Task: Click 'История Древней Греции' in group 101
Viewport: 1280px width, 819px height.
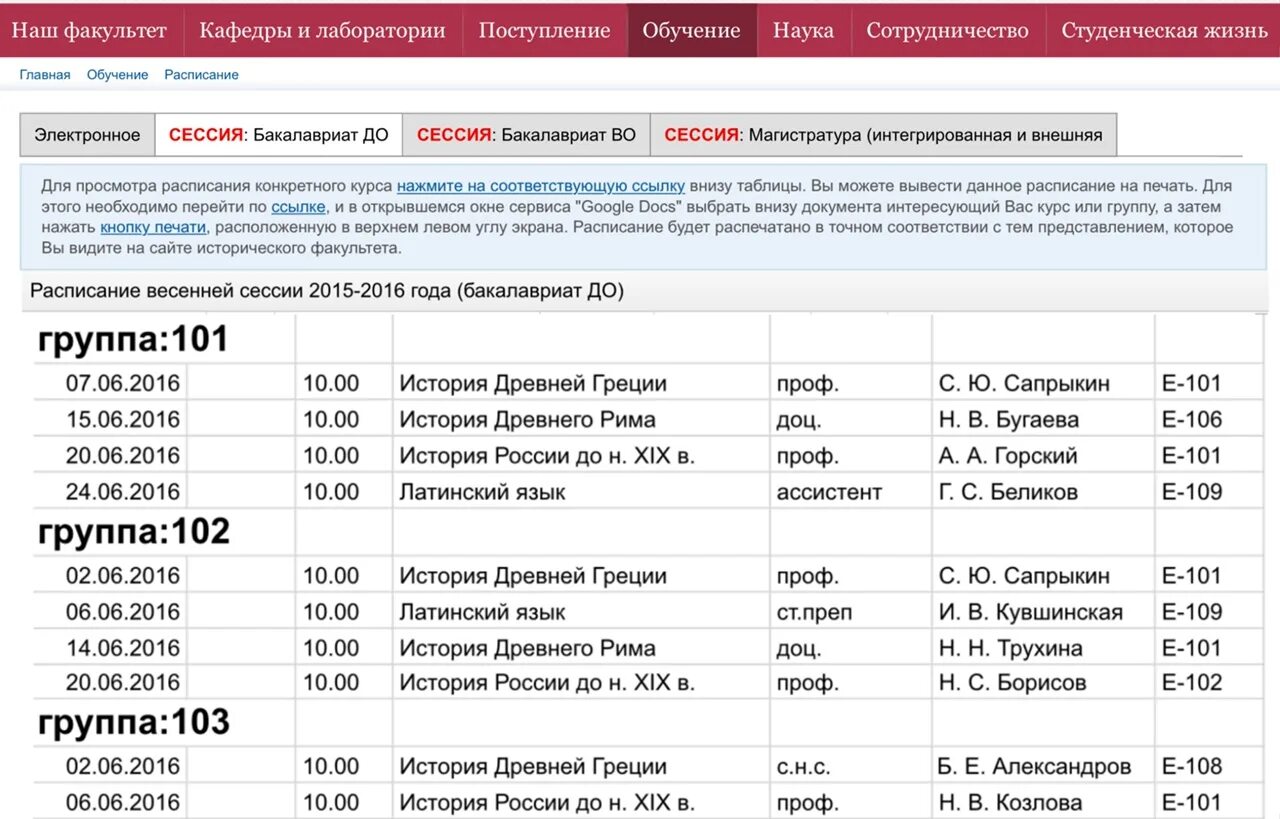Action: click(x=533, y=383)
